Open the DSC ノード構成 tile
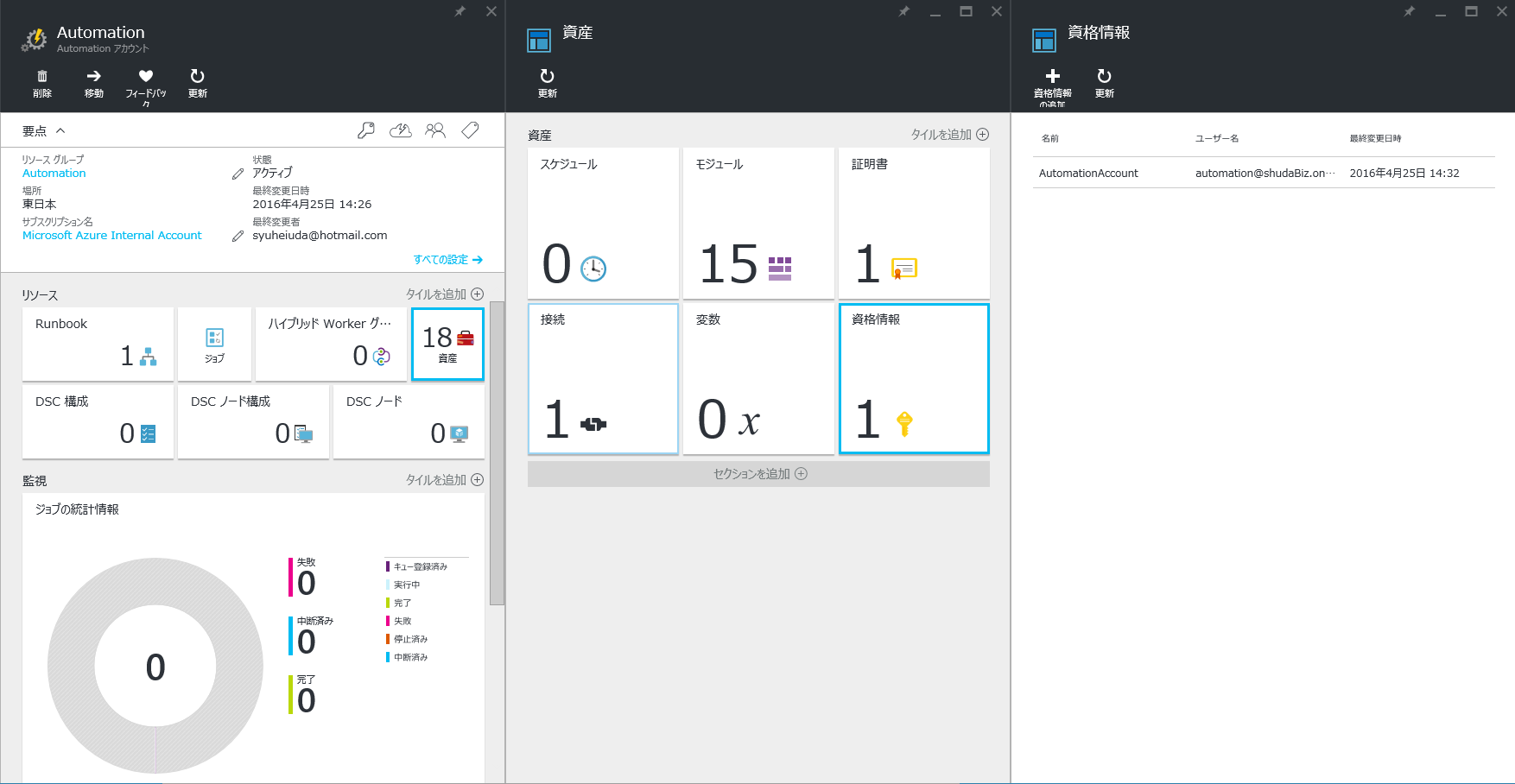1515x784 pixels. click(x=253, y=421)
